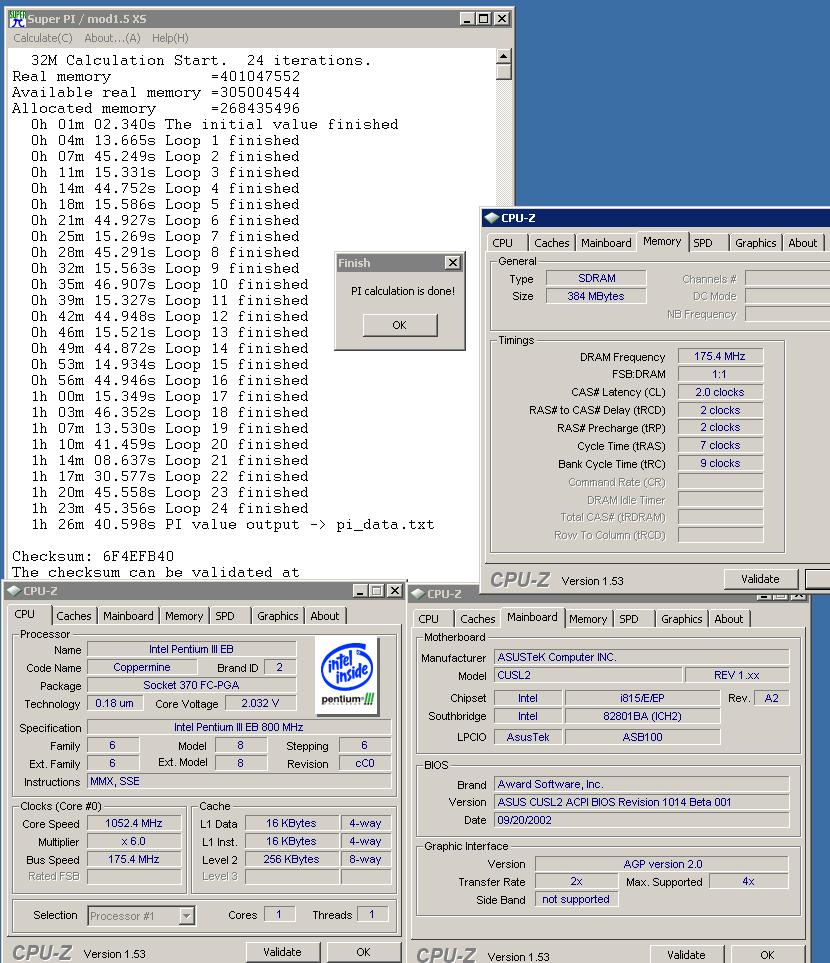Click the Bus Speed 175.4 MHz field
Image resolution: width=830 pixels, height=963 pixels.
coord(134,859)
